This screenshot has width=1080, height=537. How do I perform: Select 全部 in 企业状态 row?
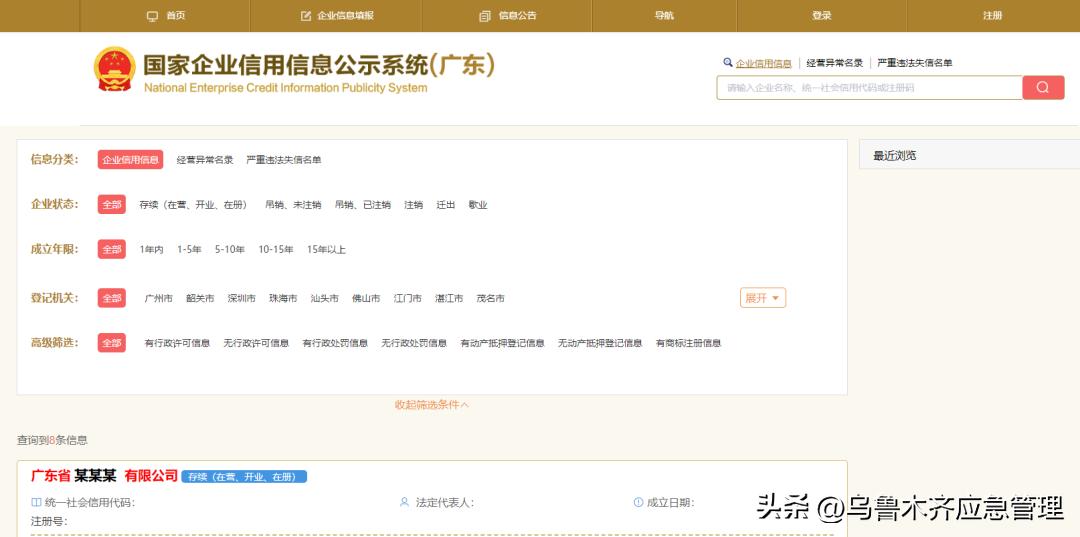[x=112, y=204]
